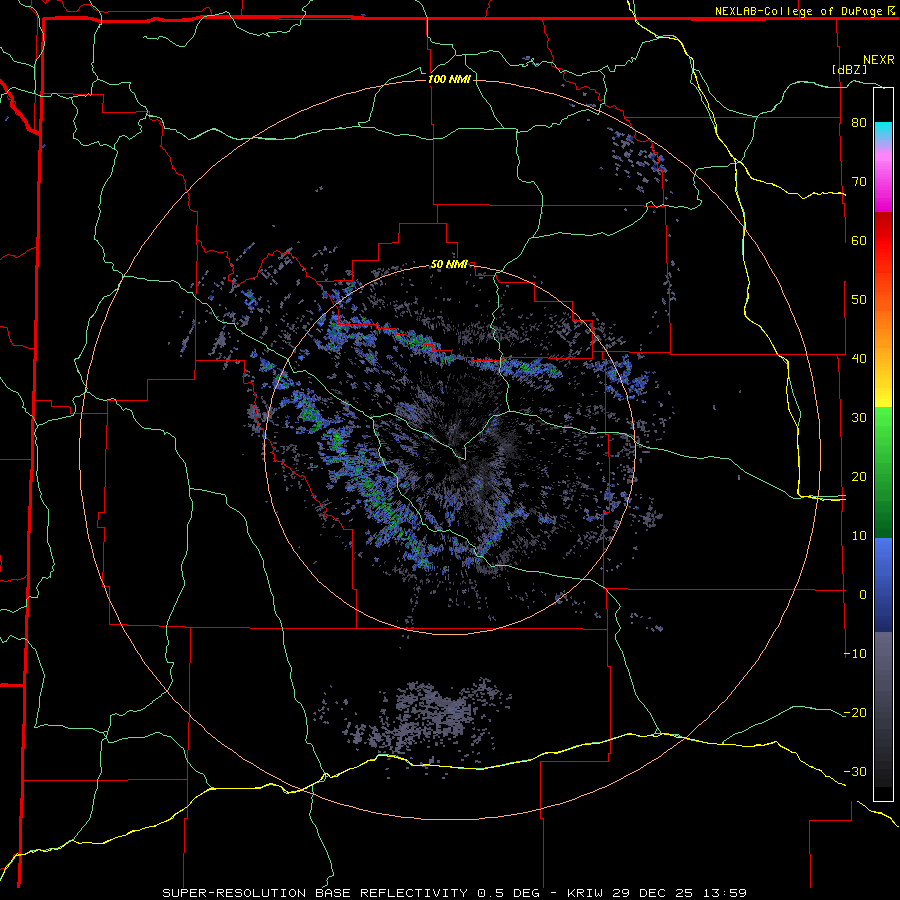The height and width of the screenshot is (900, 900).
Task: Click the NEXR label above the color scale
Action: [x=879, y=60]
